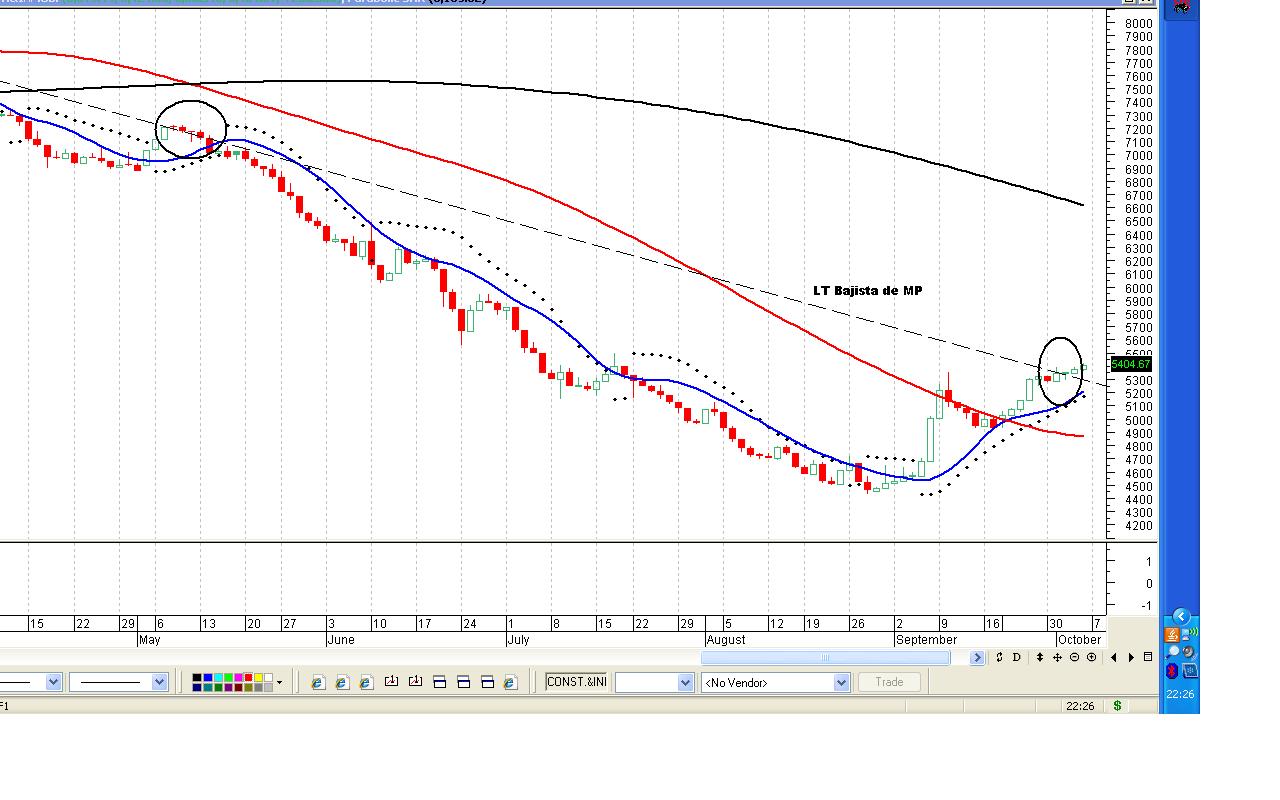Viewport: 1280px width, 800px height.
Task: Open line style dropdown beside the color palette
Action: [120, 682]
